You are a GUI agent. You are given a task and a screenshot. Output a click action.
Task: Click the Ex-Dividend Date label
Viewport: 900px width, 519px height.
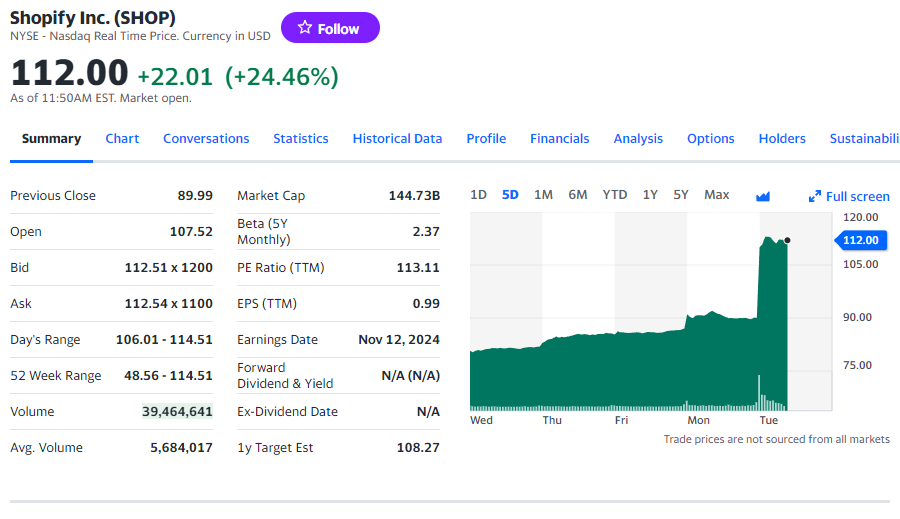[288, 412]
